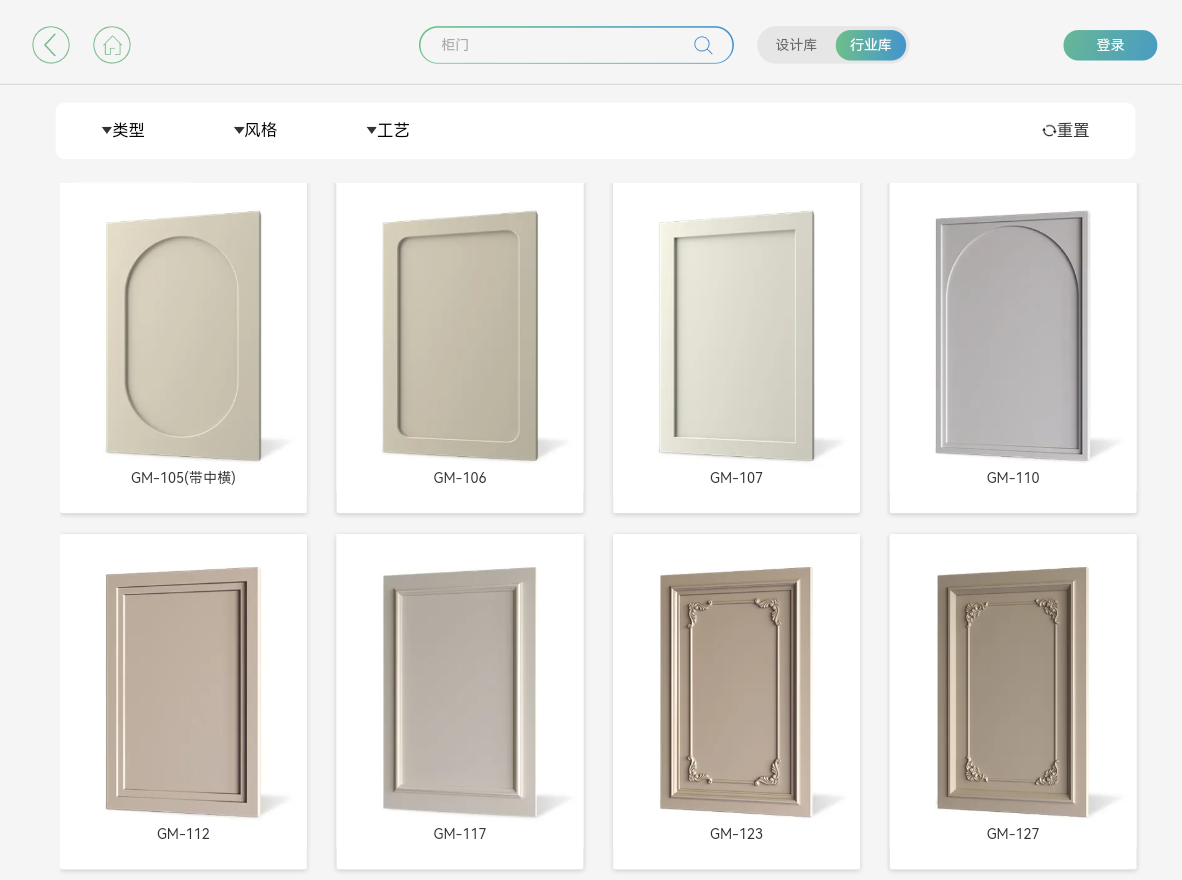Click the magnifier search icon

(703, 45)
